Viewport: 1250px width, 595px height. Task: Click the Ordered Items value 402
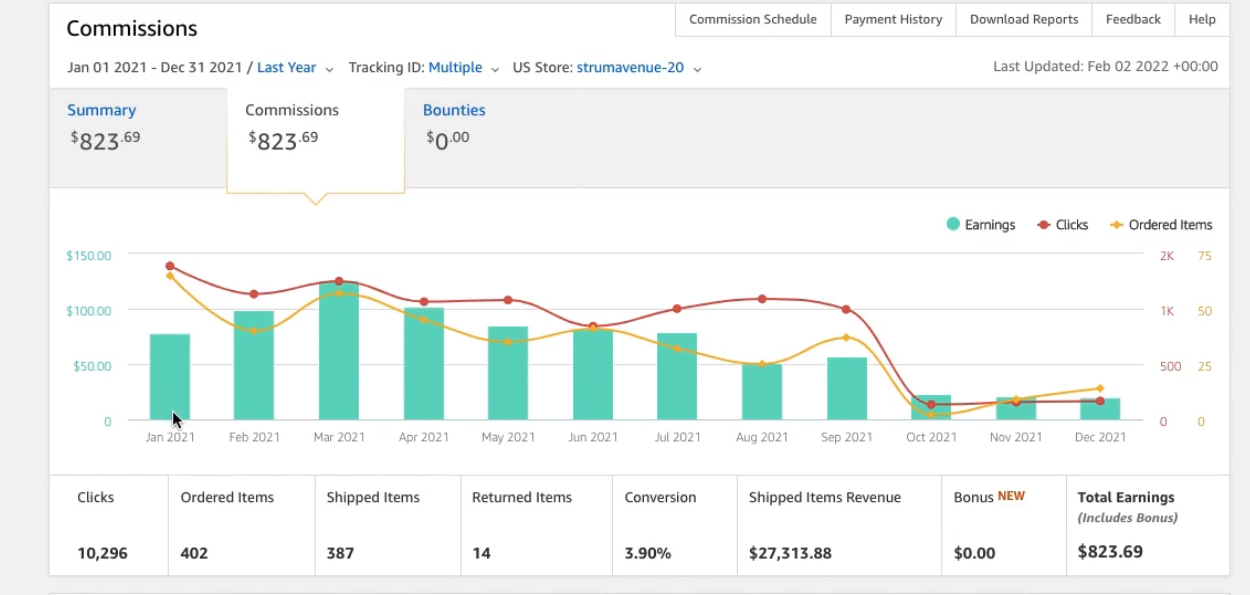click(x=194, y=553)
